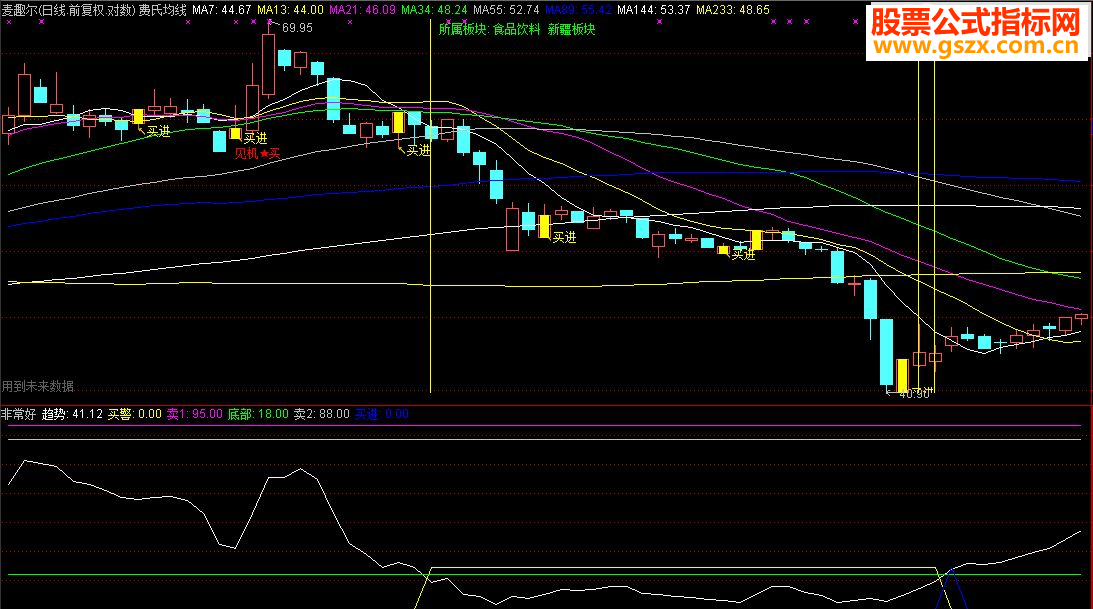The image size is (1093, 609).
Task: Select the 非常好 sub-indicator name
Action: click(x=19, y=414)
